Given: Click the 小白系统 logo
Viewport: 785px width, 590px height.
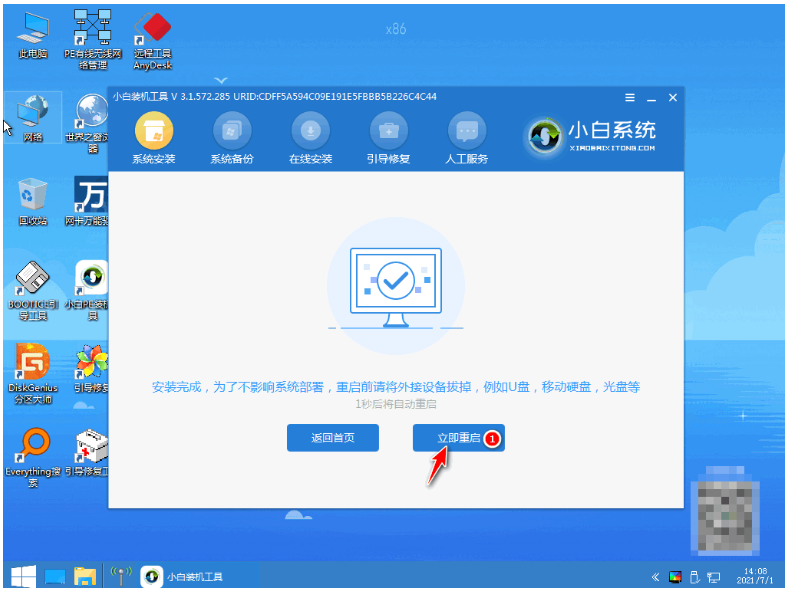Looking at the screenshot, I should coord(594,135).
